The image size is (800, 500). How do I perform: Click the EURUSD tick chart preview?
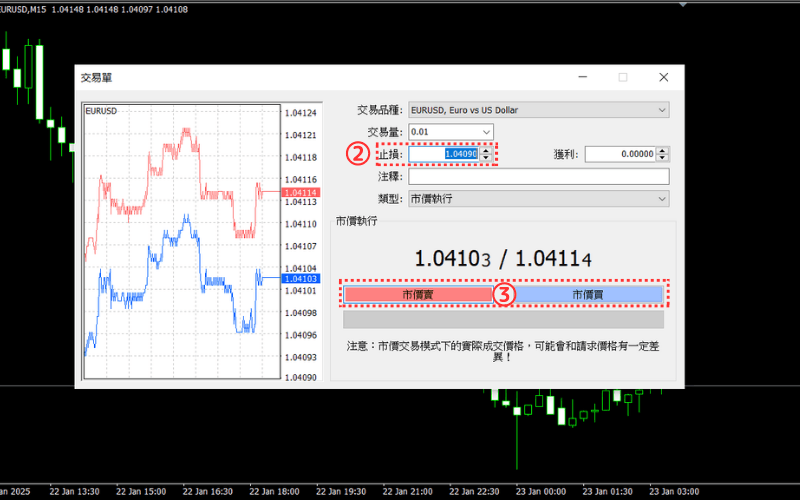[180, 240]
